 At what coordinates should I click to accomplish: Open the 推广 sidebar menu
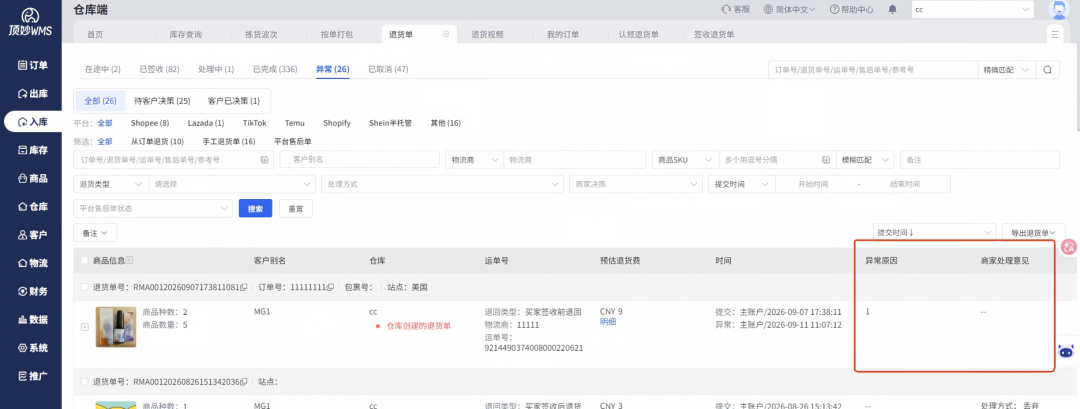click(32, 376)
